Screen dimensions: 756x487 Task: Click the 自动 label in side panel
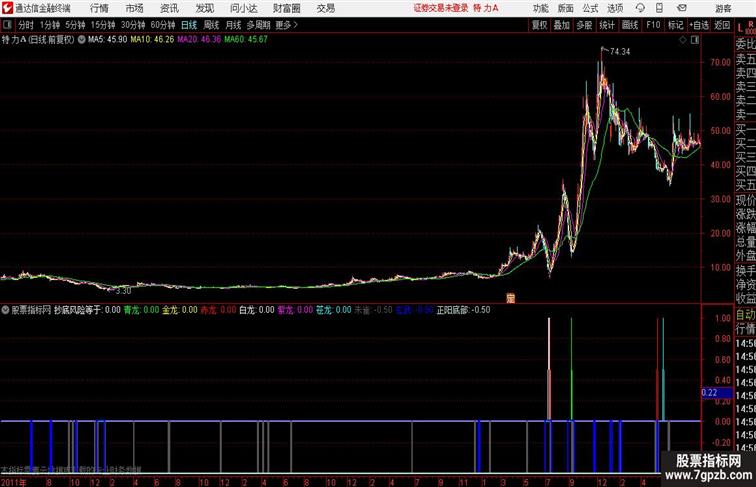(745, 315)
